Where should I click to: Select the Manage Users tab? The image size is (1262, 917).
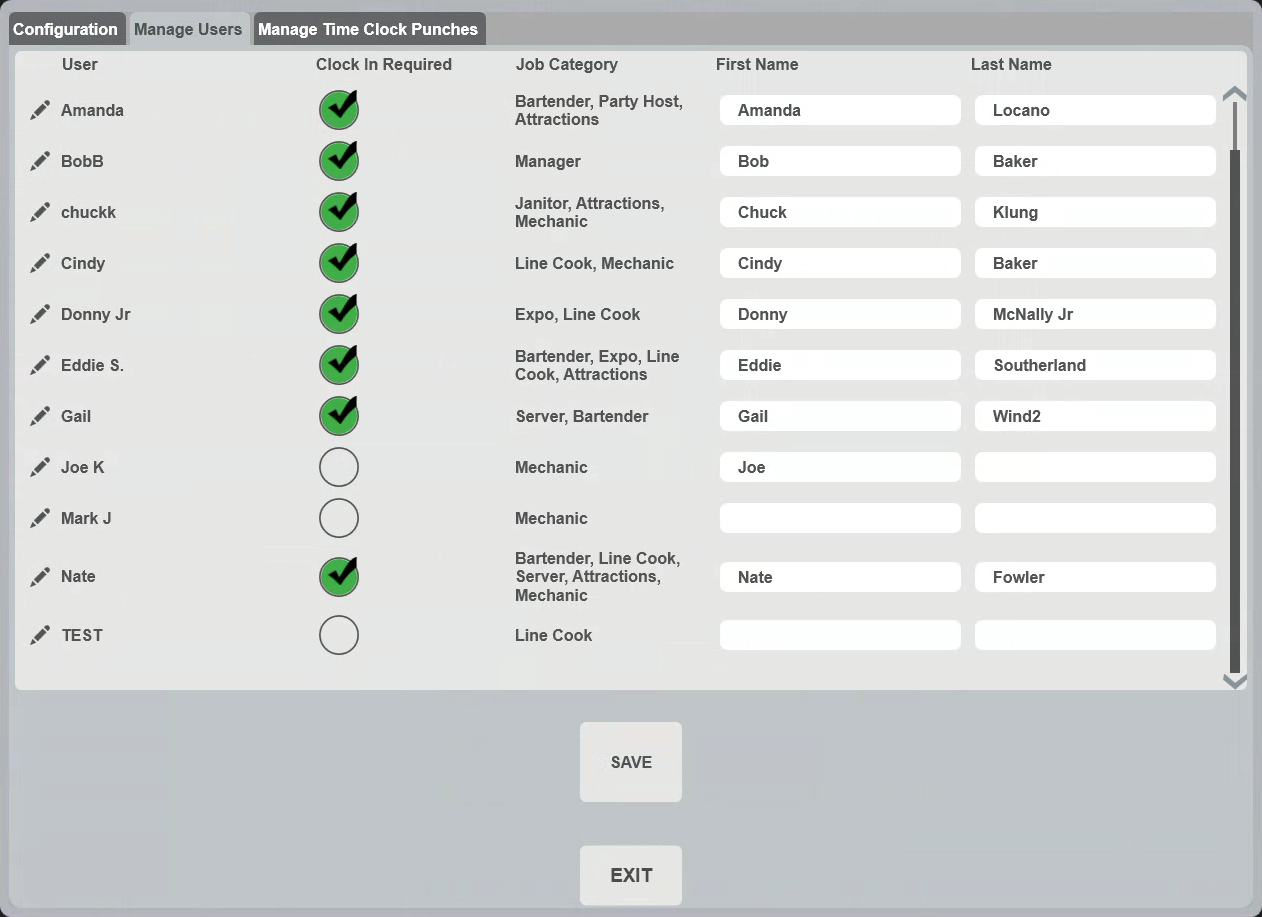pos(188,29)
